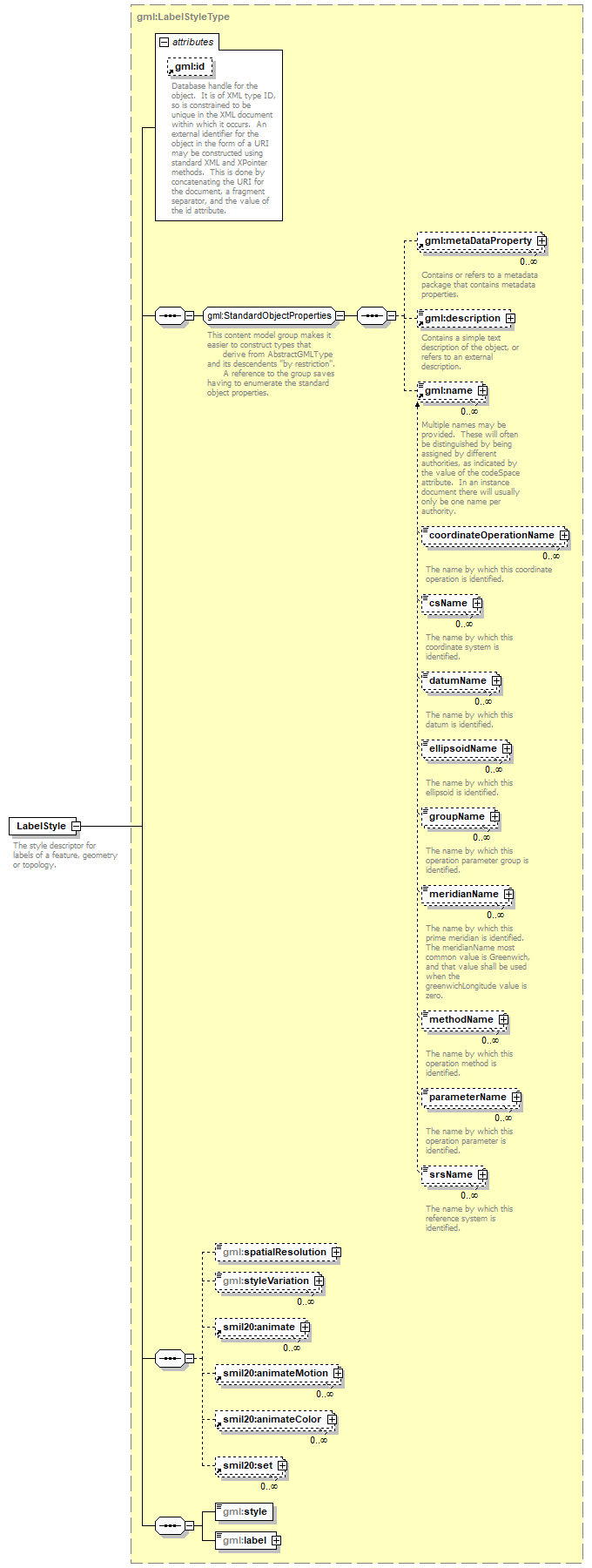Select the smil20:animateMotion element

tap(274, 1373)
